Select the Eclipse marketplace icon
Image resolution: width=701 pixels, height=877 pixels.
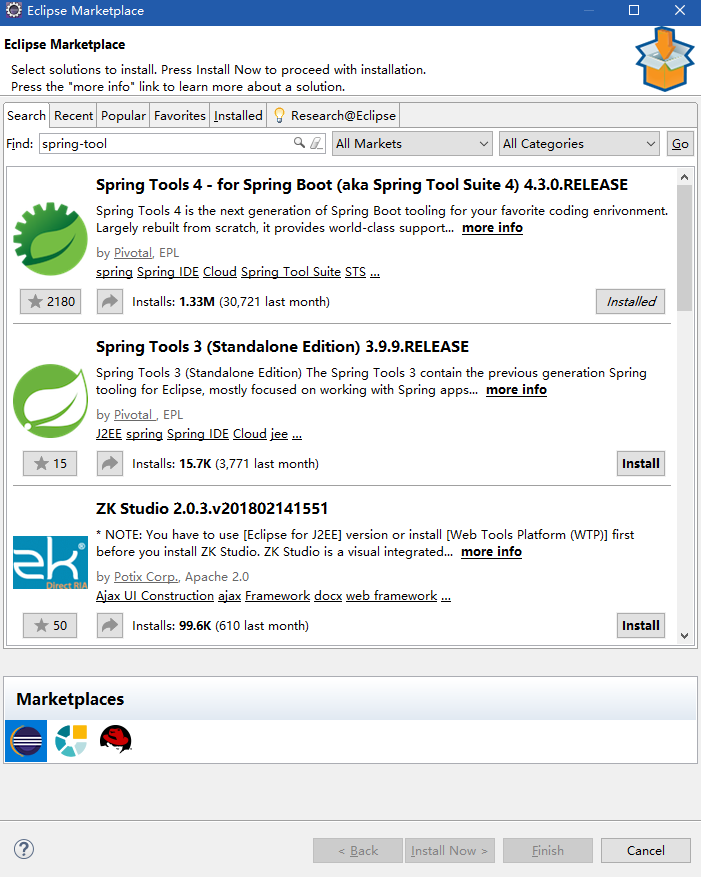click(x=26, y=741)
